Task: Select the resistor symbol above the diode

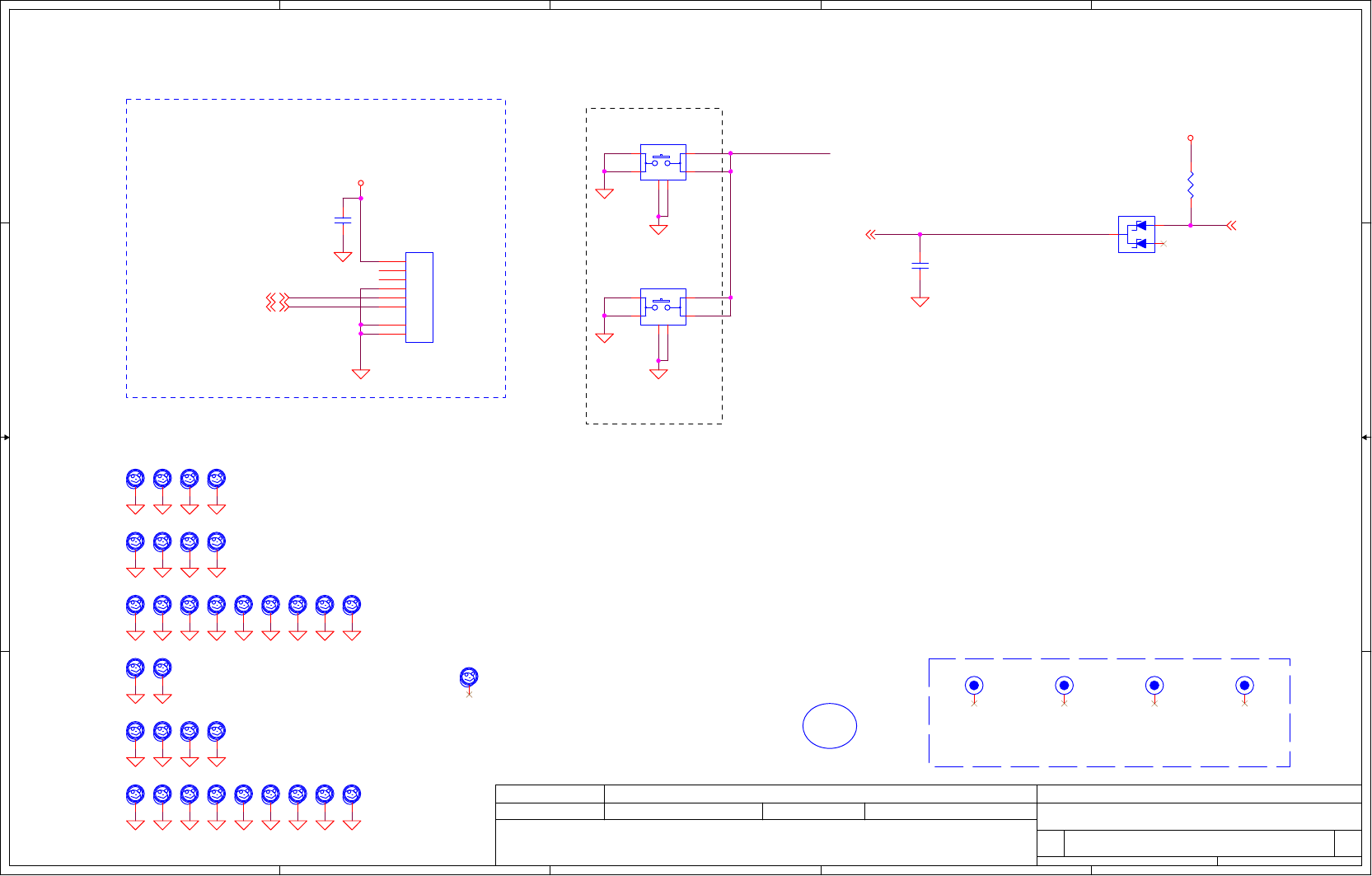Action: tap(1191, 185)
